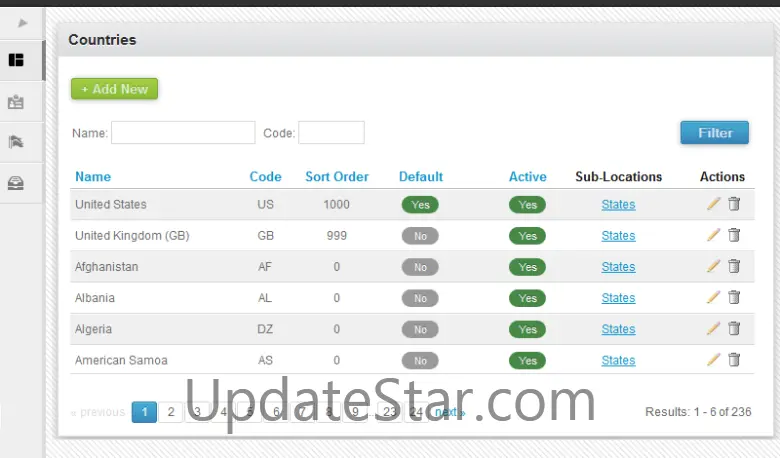This screenshot has height=458, width=780.
Task: Open the dashboard grid icon in sidebar
Action: 16,60
